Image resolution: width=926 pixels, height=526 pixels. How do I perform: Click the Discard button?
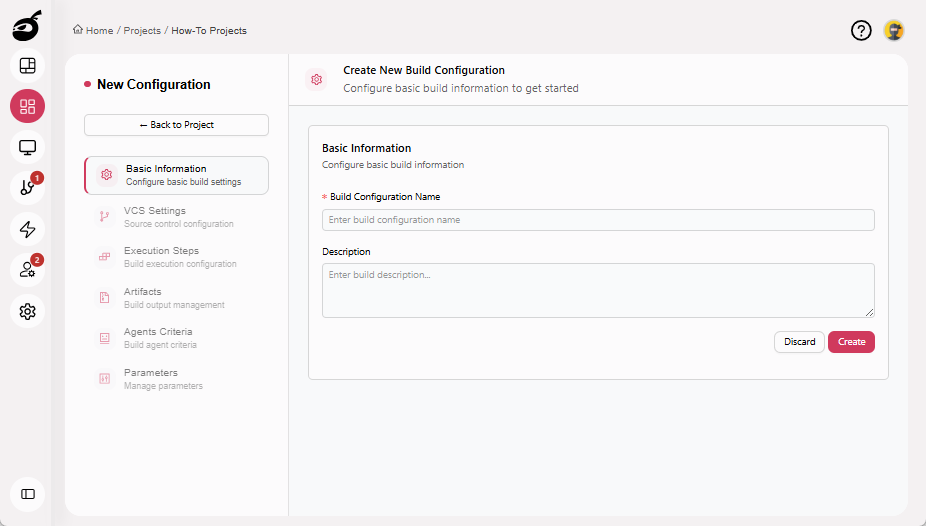[x=799, y=342]
